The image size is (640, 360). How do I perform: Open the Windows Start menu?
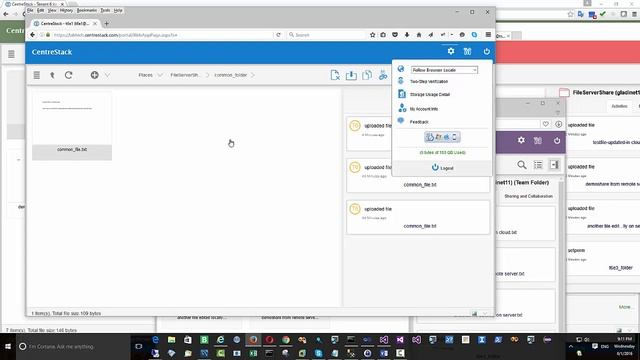[x=8, y=347]
